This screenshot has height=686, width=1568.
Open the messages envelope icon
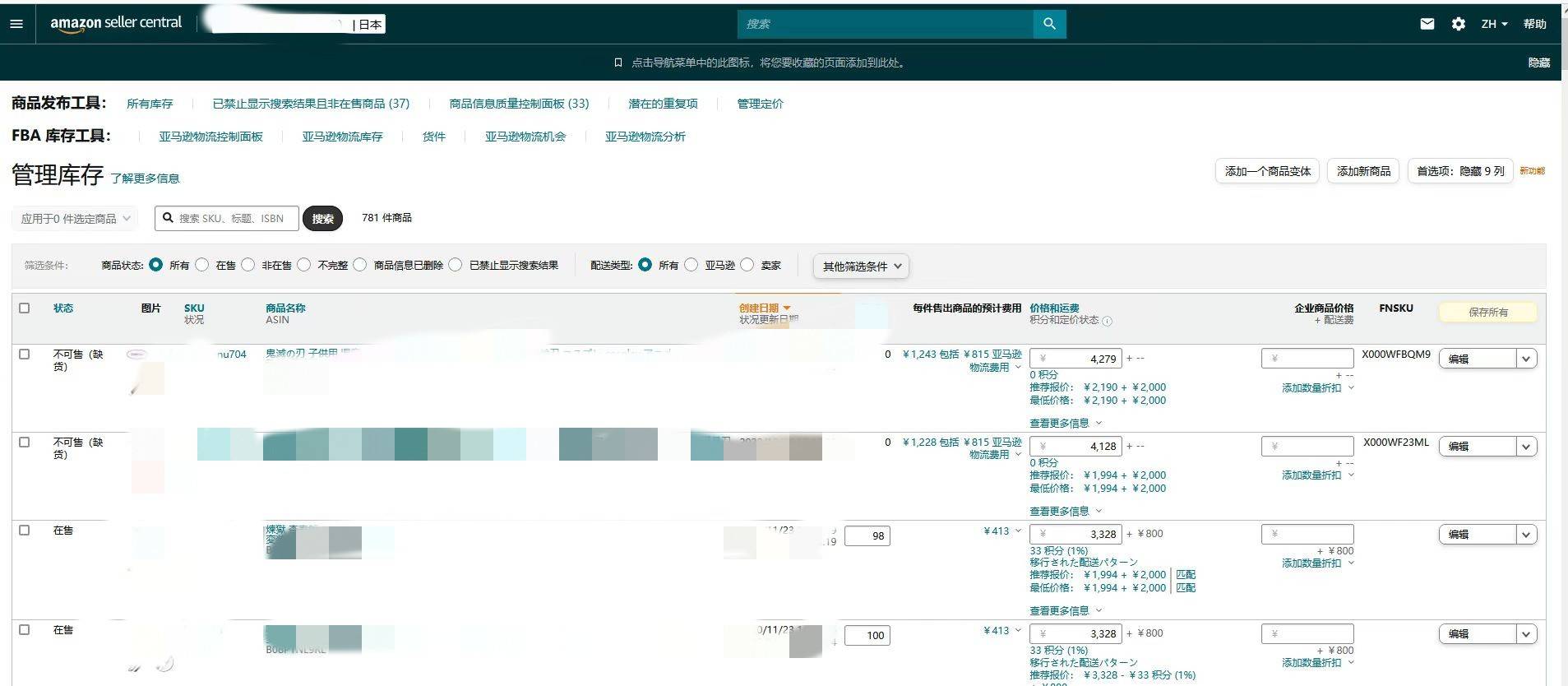pos(1427,24)
